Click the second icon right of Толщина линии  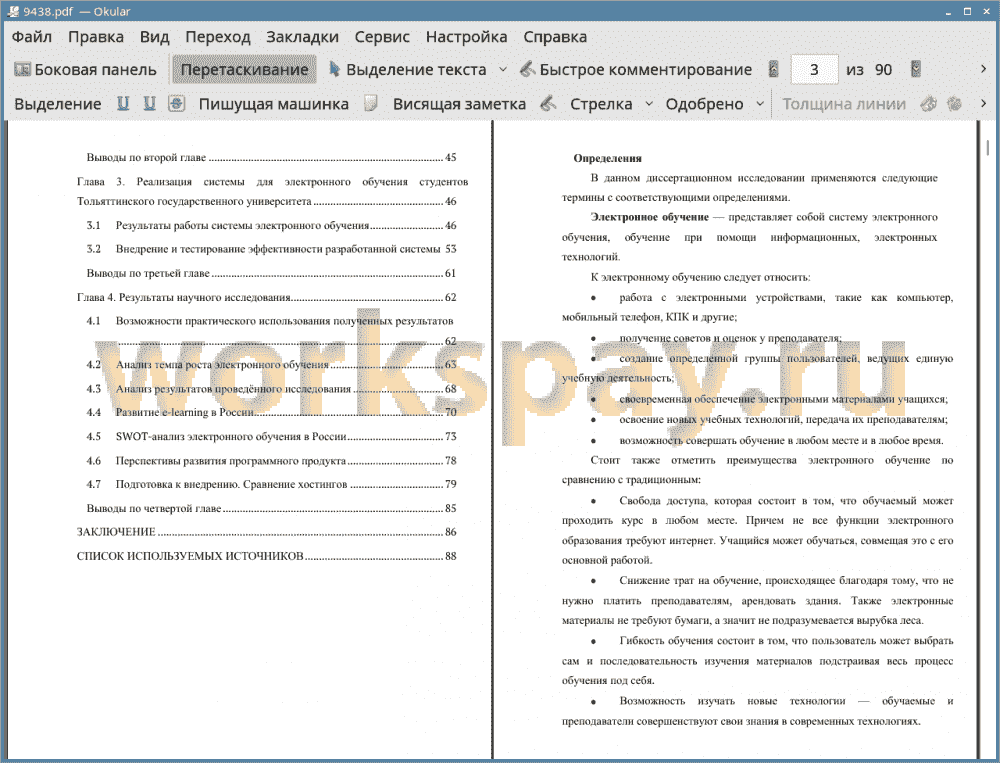954,104
